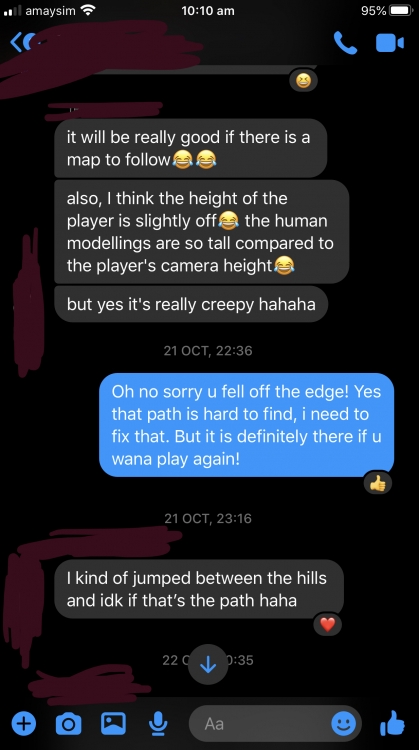View the laughing reaction near top
This screenshot has height=750, width=419.
[x=303, y=82]
